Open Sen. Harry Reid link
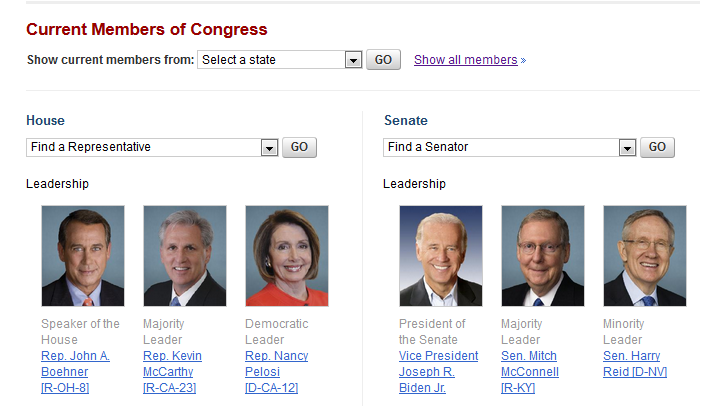This screenshot has width=728, height=406. coord(635,364)
